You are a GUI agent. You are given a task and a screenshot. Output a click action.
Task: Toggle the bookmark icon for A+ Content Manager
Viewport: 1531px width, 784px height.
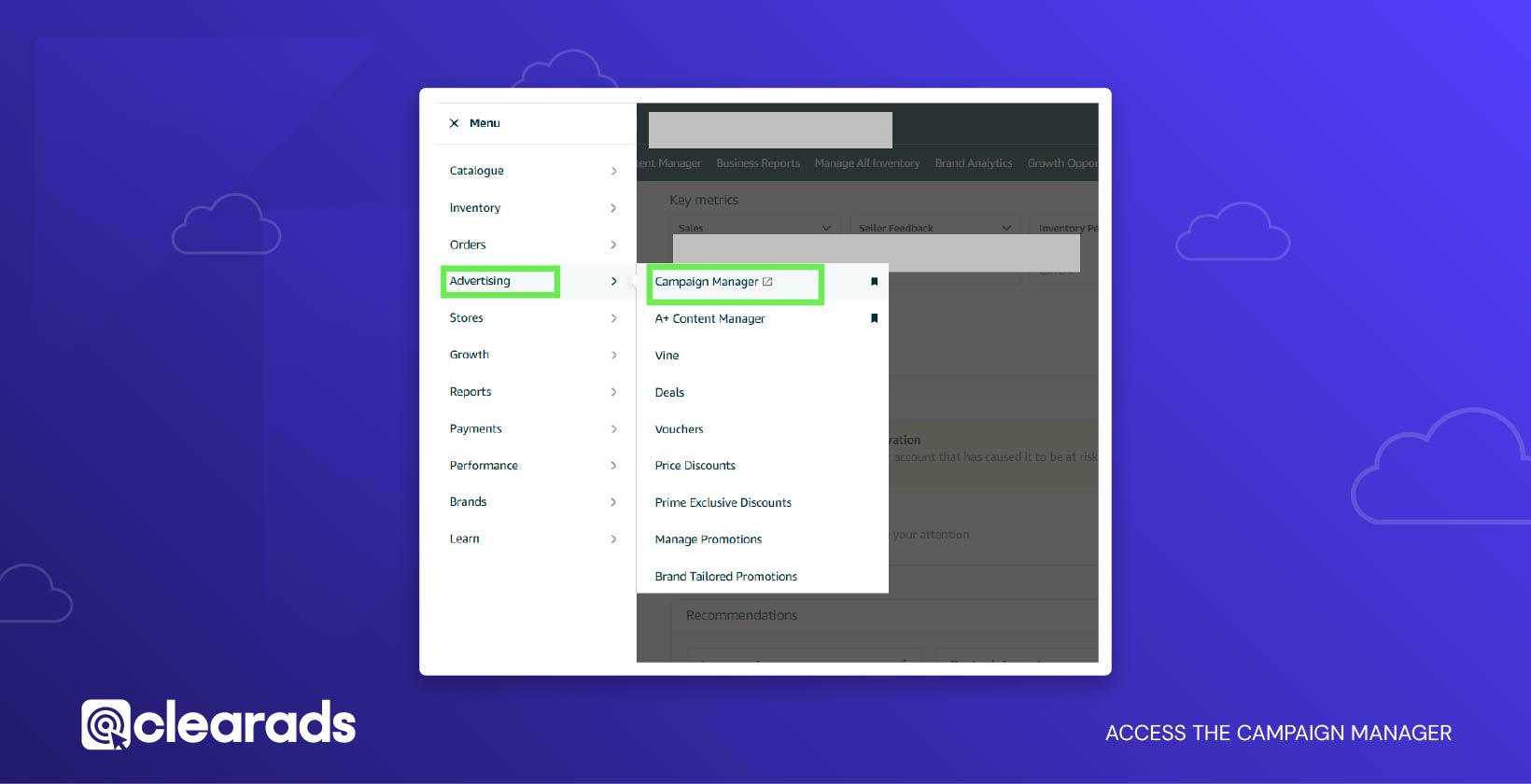[874, 318]
